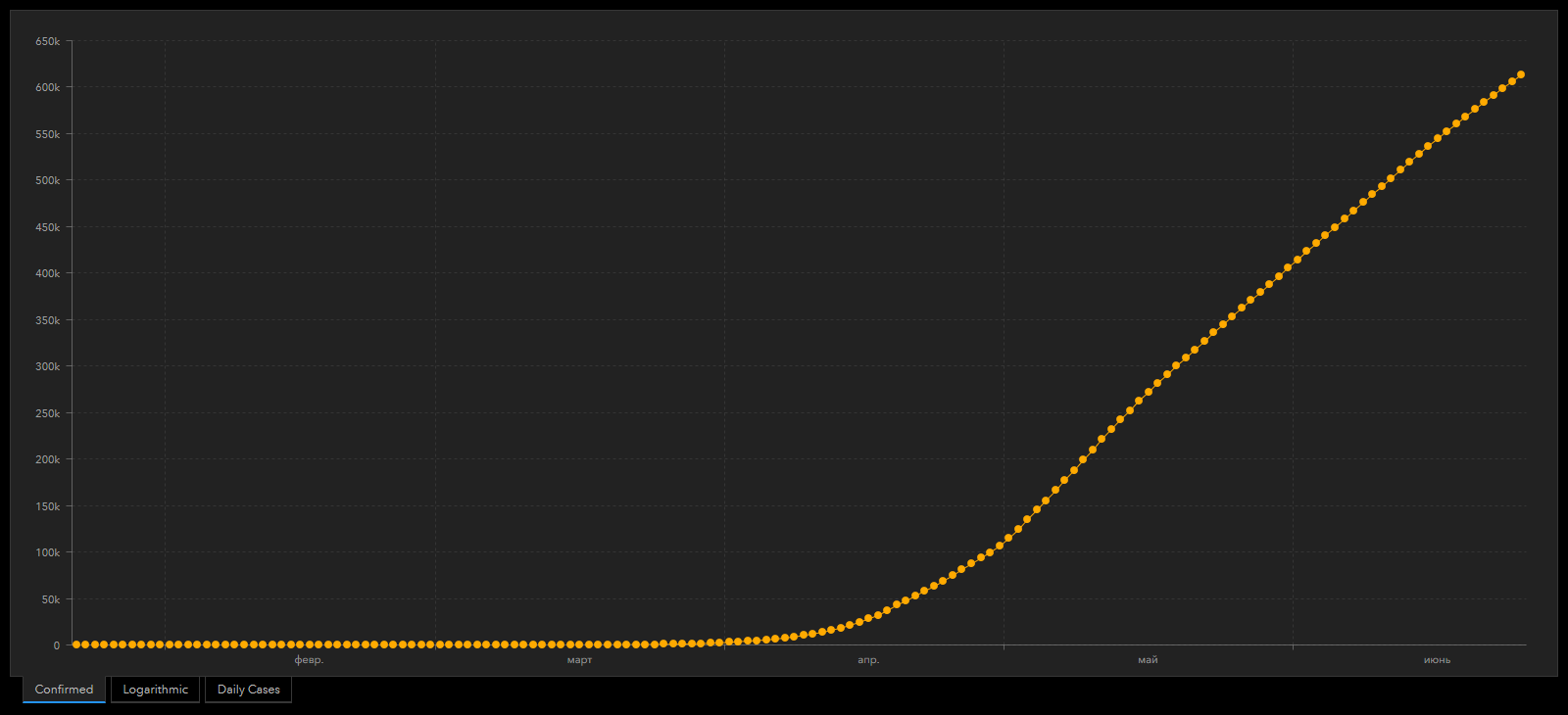
Task: Click the 250k y-axis label
Action: click(x=48, y=413)
